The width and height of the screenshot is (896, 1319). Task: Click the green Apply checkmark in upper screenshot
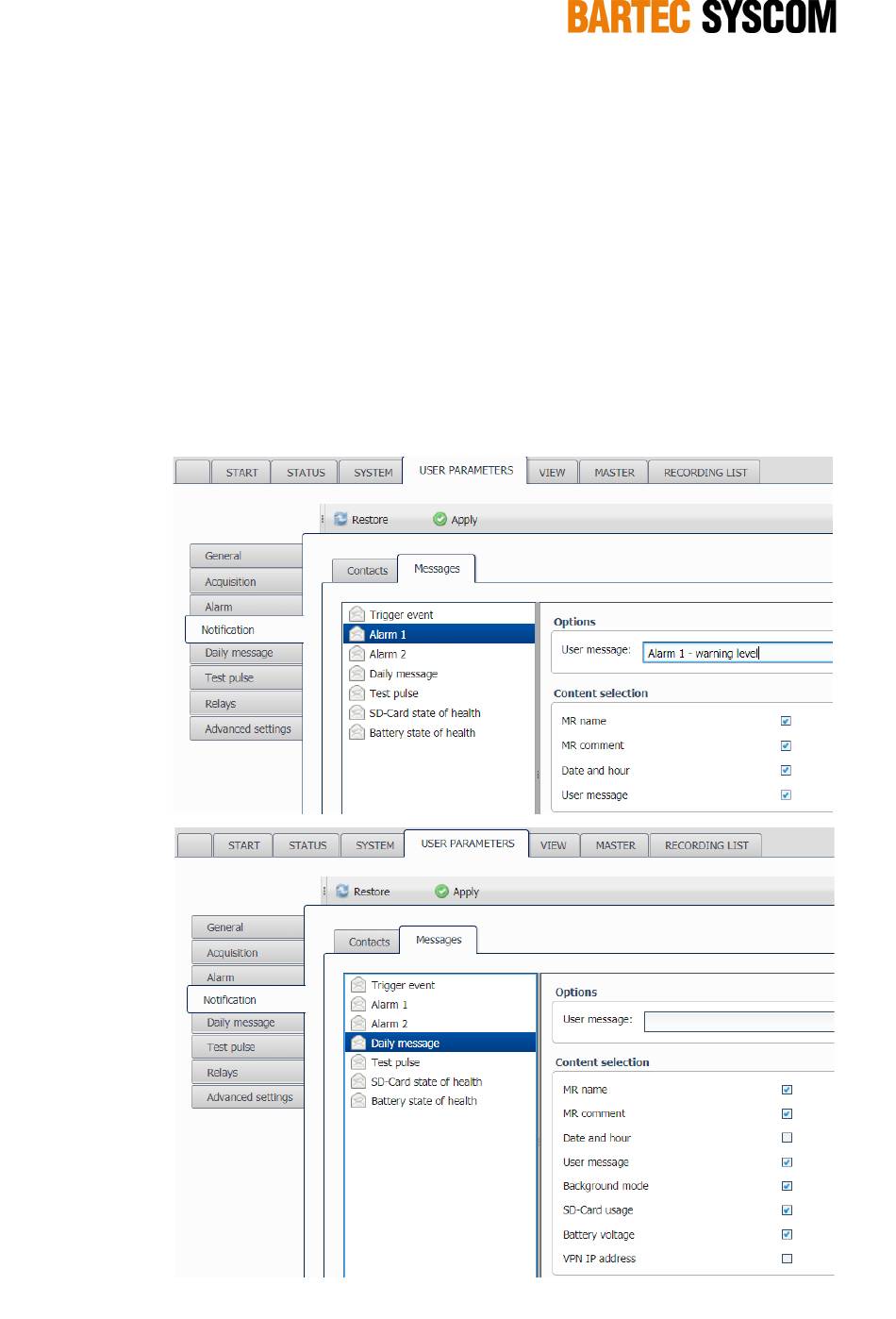point(440,520)
